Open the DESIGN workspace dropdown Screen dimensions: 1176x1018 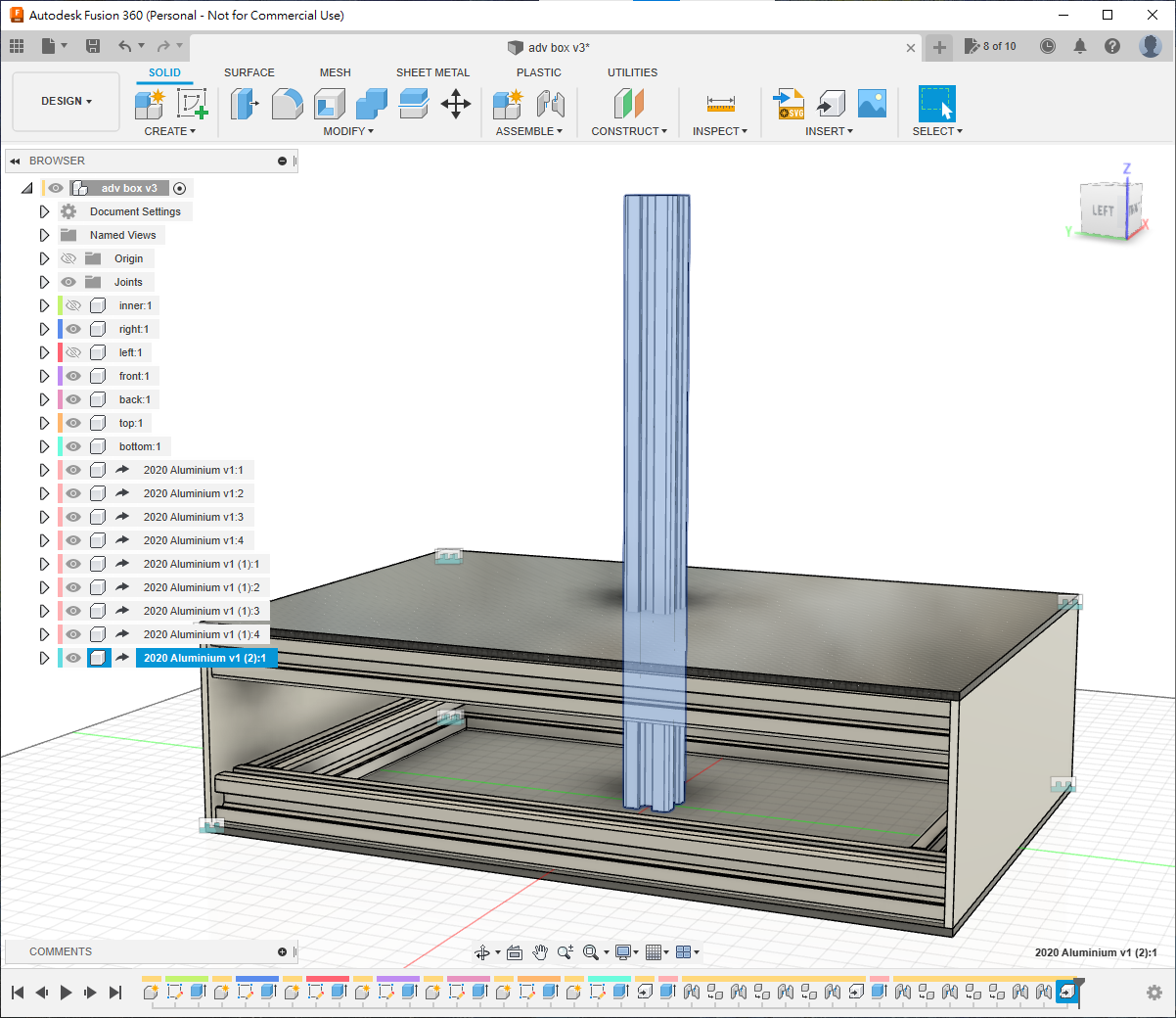[66, 101]
